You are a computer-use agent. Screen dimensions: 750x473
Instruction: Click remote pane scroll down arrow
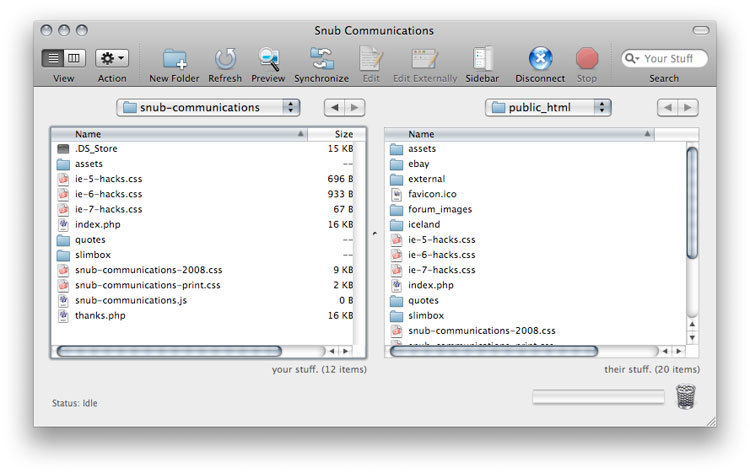[x=692, y=338]
